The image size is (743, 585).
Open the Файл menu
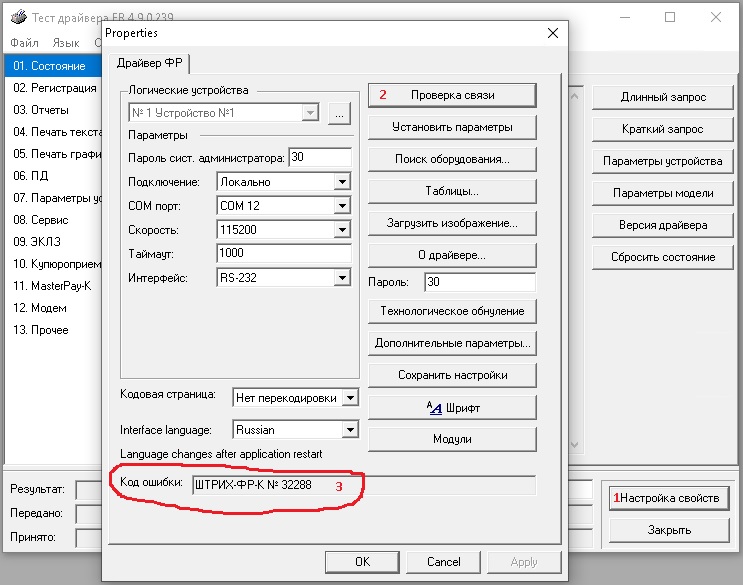[25, 43]
